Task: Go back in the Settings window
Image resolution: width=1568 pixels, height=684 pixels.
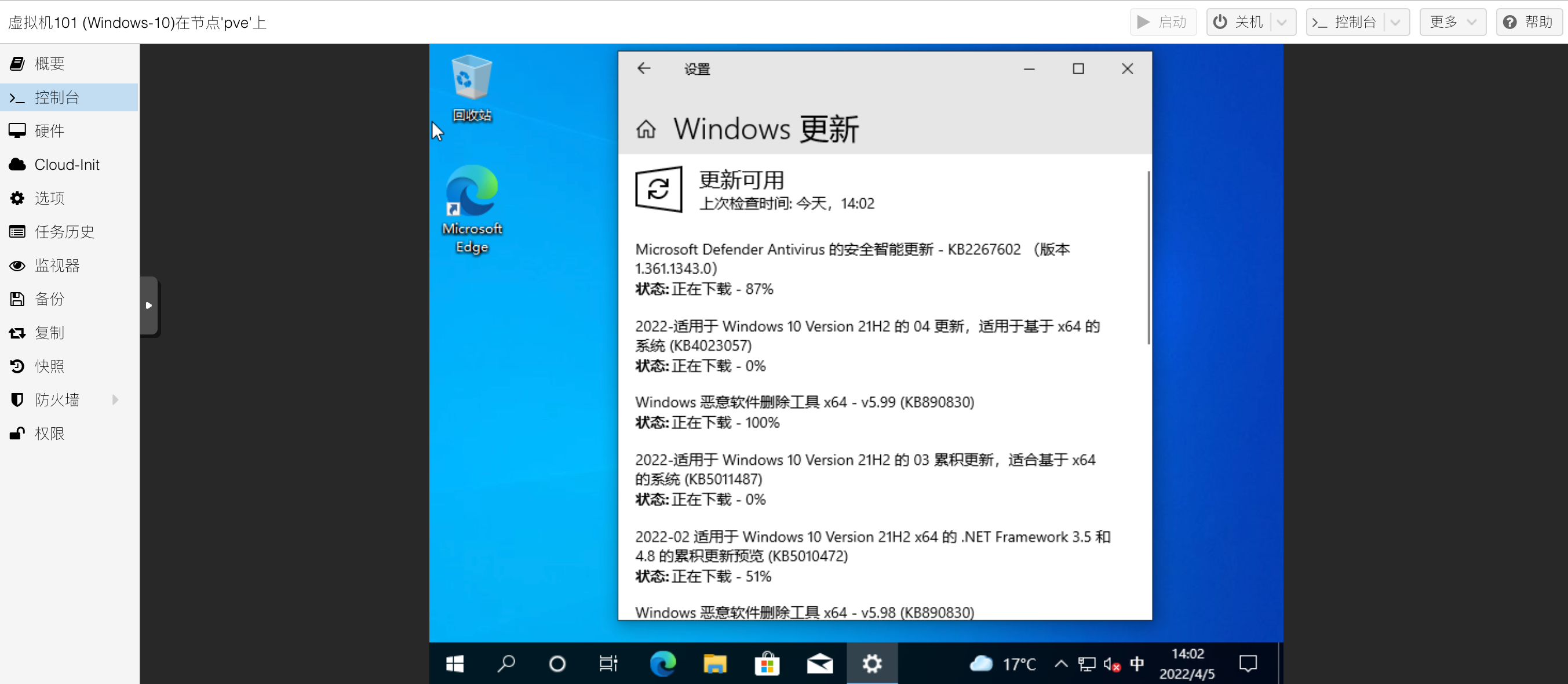Action: tap(644, 68)
